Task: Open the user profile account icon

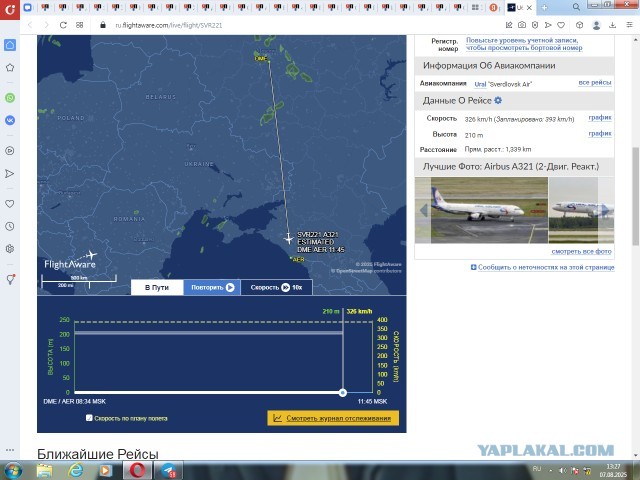Action: [596, 25]
